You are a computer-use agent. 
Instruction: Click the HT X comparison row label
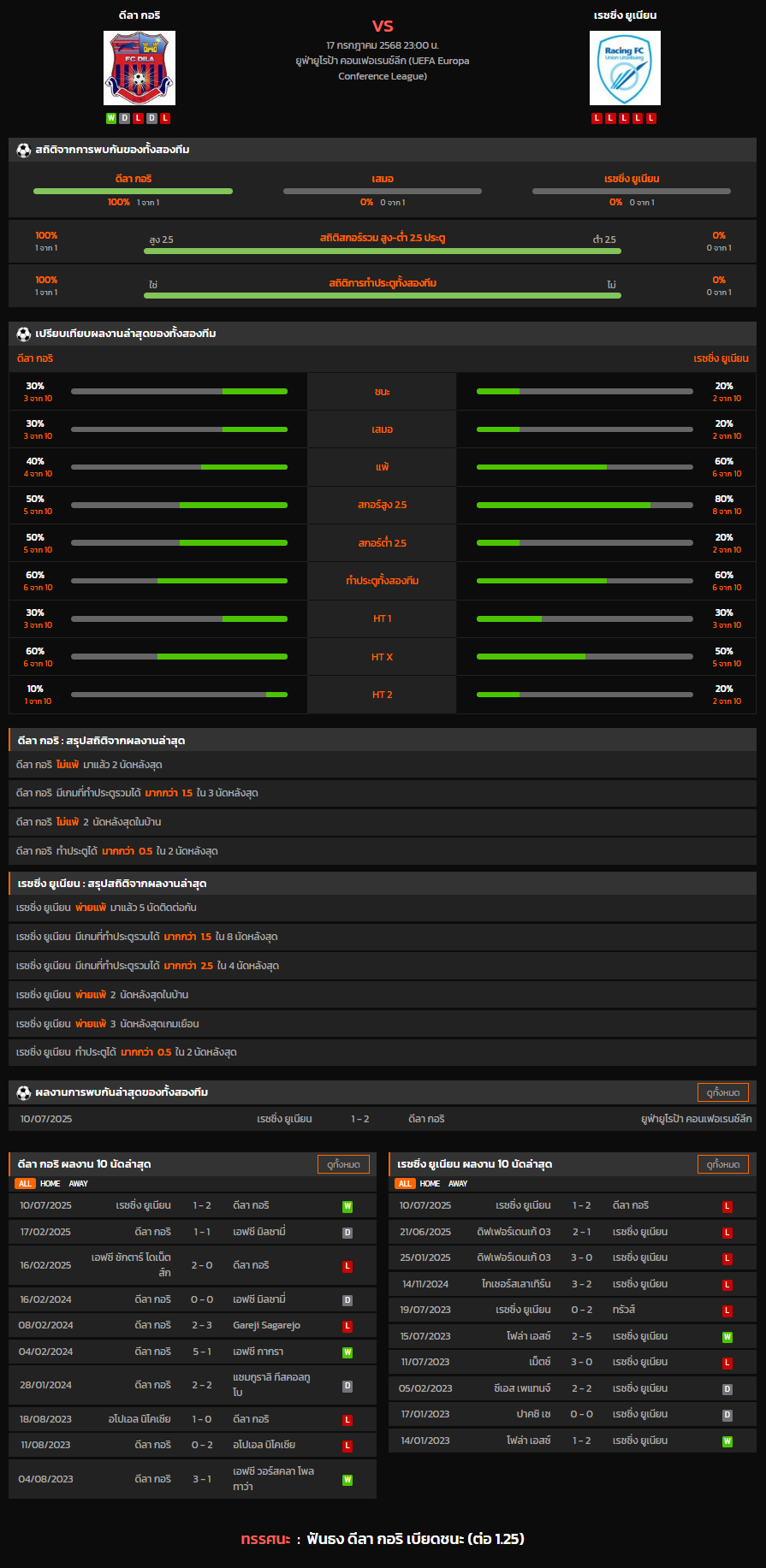(383, 657)
